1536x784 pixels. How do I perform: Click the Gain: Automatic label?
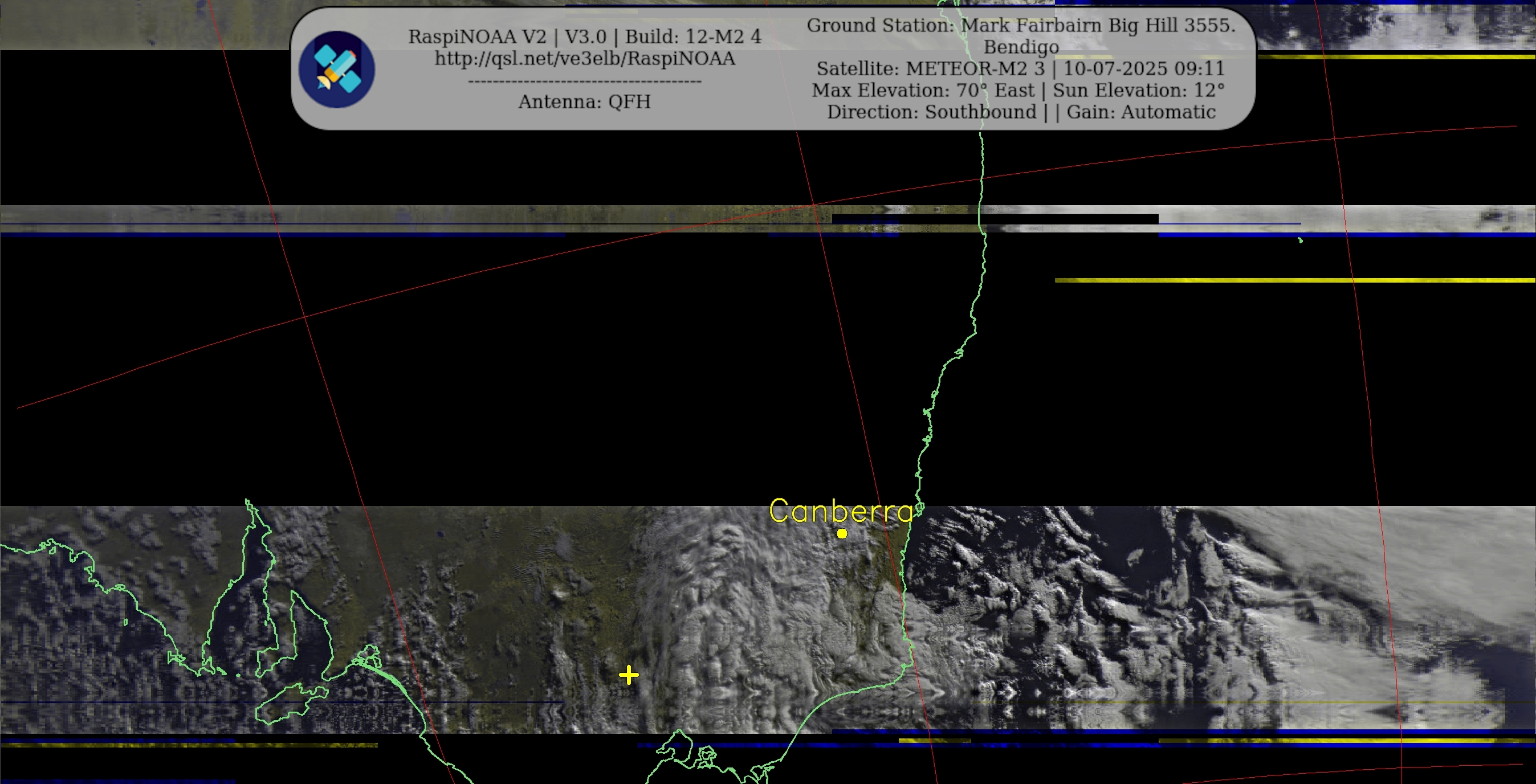coord(1140,112)
